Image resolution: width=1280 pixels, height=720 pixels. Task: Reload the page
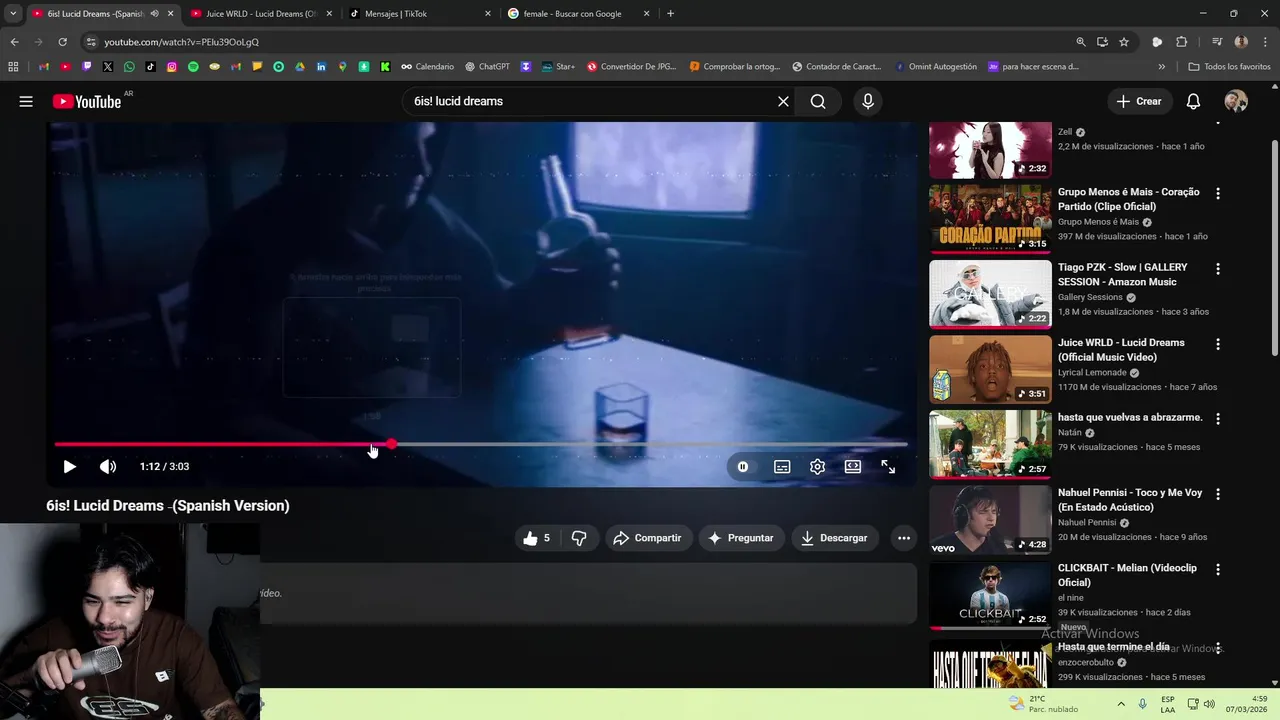[62, 42]
